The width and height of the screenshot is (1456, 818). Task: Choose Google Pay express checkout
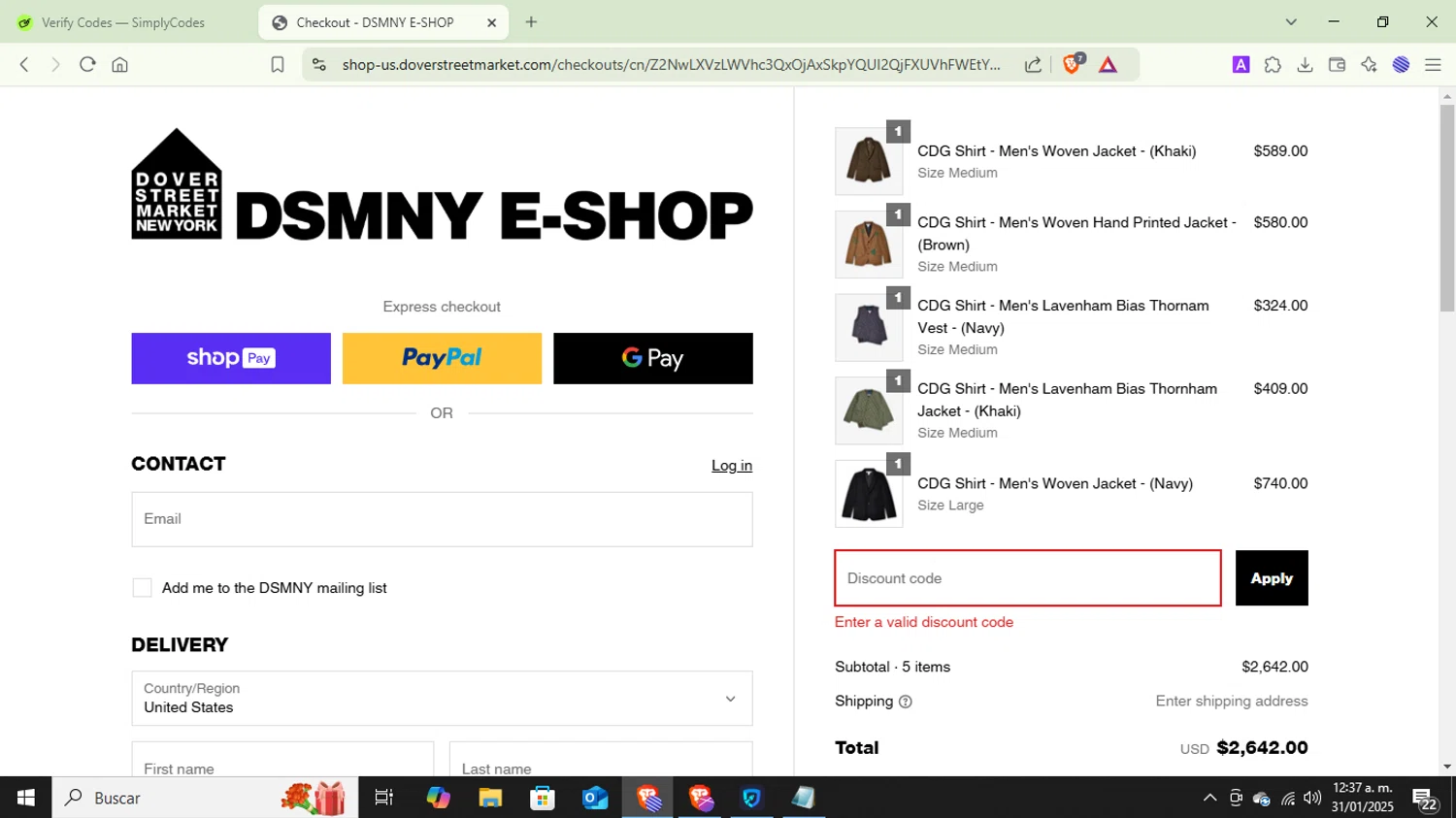(x=653, y=358)
